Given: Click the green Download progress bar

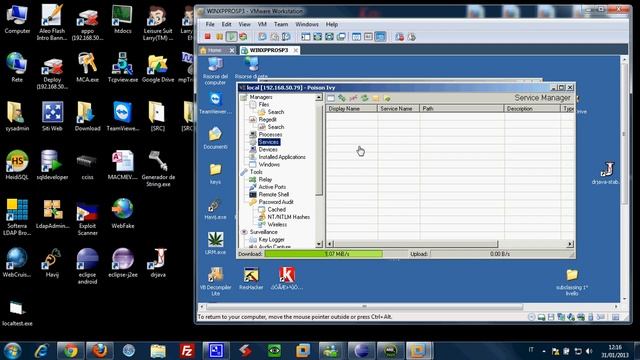Looking at the screenshot, I should [x=324, y=254].
